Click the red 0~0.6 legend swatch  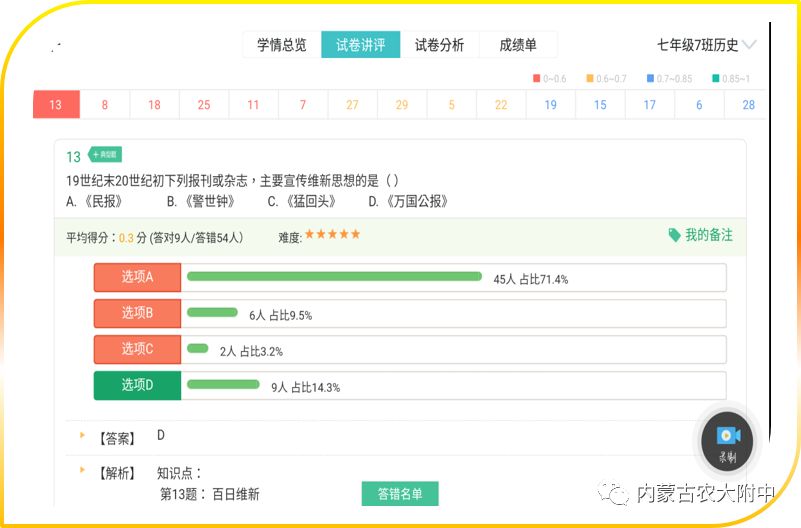pyautogui.click(x=537, y=78)
